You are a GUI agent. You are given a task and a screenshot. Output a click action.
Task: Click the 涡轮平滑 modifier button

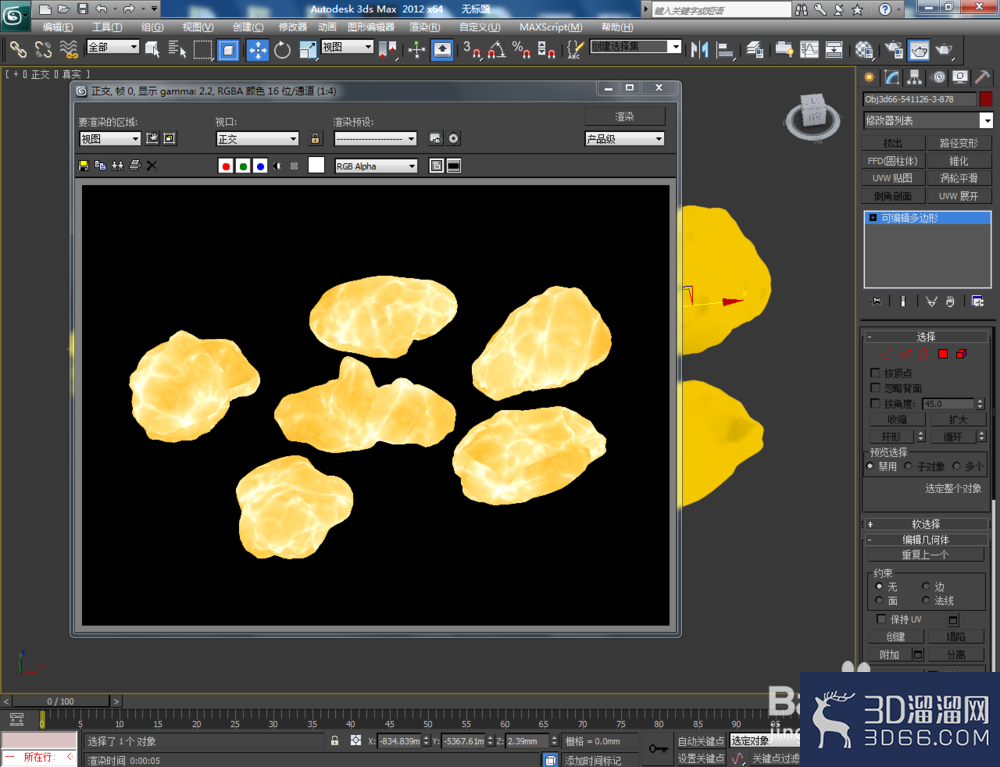[x=959, y=178]
